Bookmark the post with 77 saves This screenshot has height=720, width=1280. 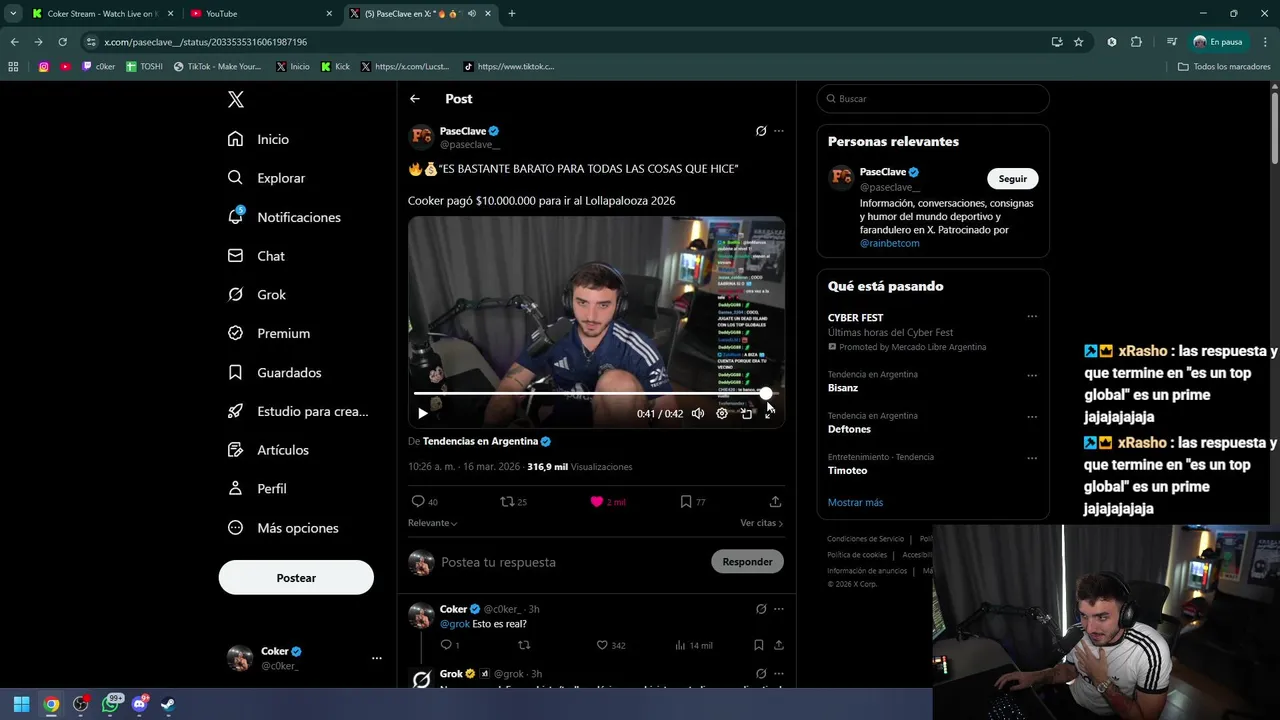coord(692,502)
